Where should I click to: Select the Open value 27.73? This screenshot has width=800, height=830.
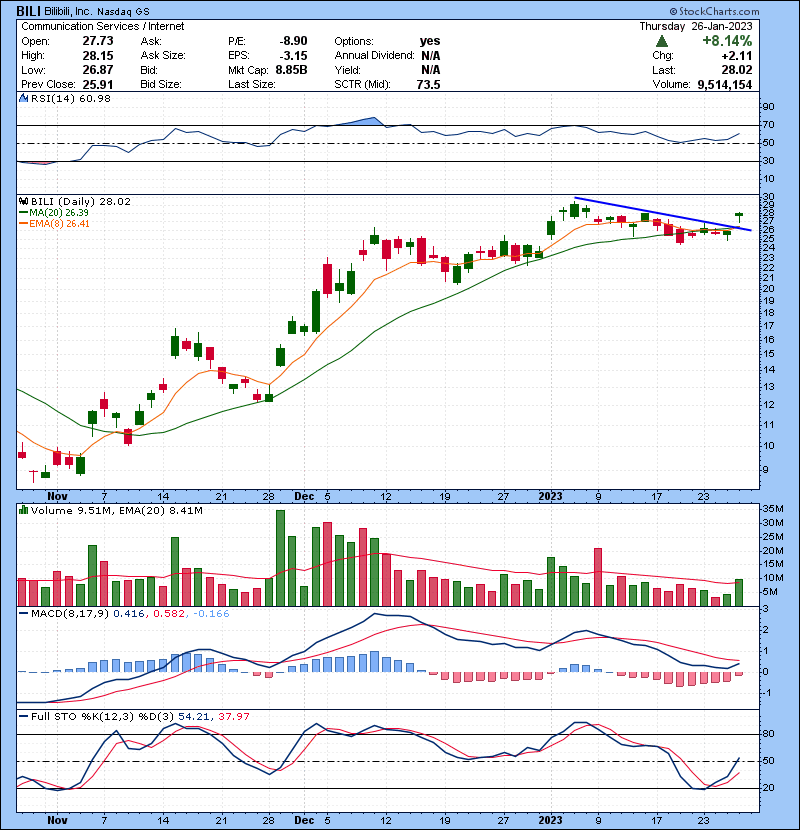coord(98,41)
